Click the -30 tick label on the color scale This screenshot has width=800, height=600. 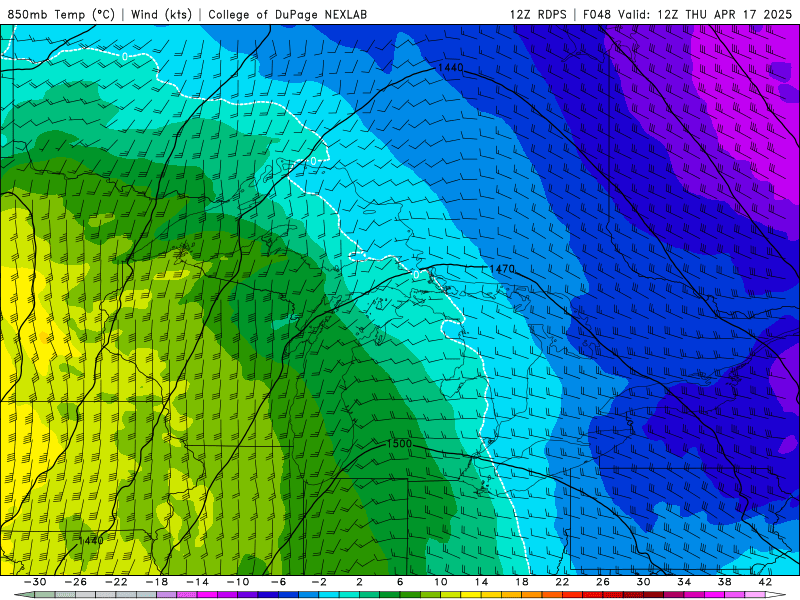tap(35, 582)
